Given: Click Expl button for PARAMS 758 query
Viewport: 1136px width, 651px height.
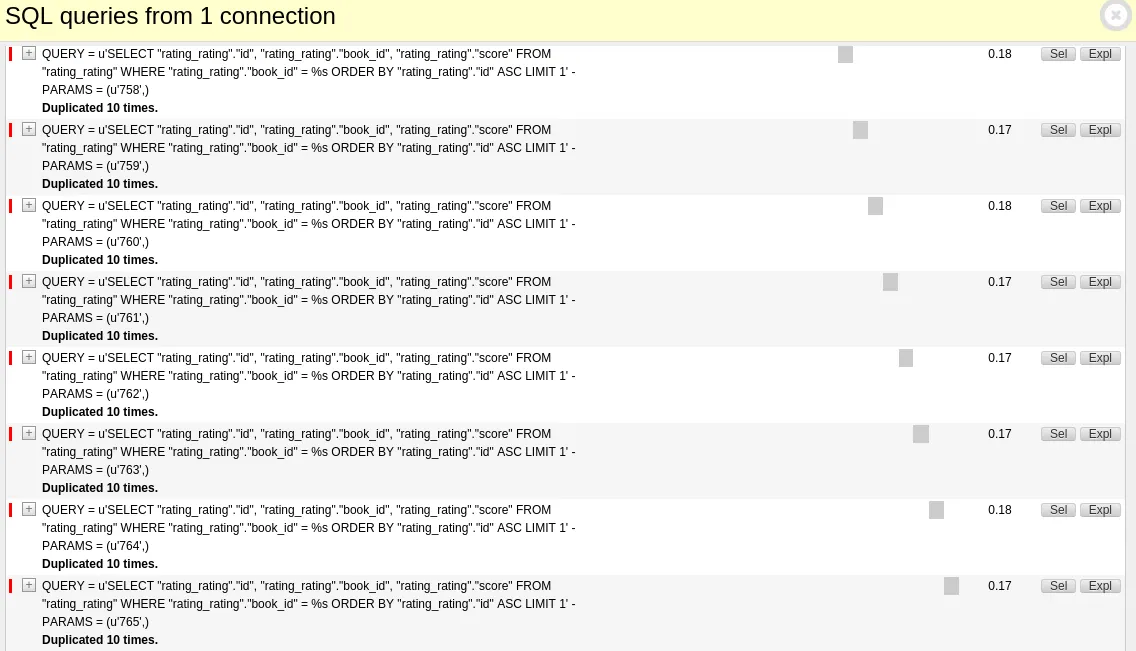Looking at the screenshot, I should point(1100,54).
